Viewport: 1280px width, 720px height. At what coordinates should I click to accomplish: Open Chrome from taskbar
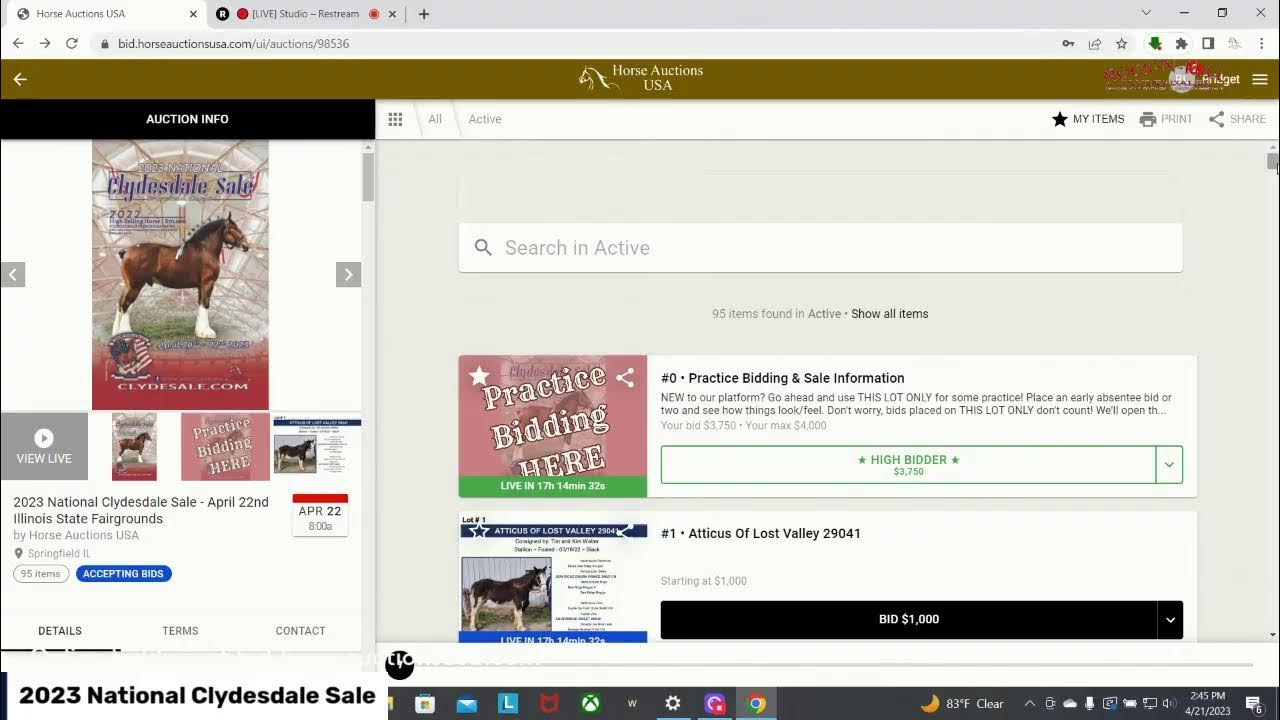(757, 704)
